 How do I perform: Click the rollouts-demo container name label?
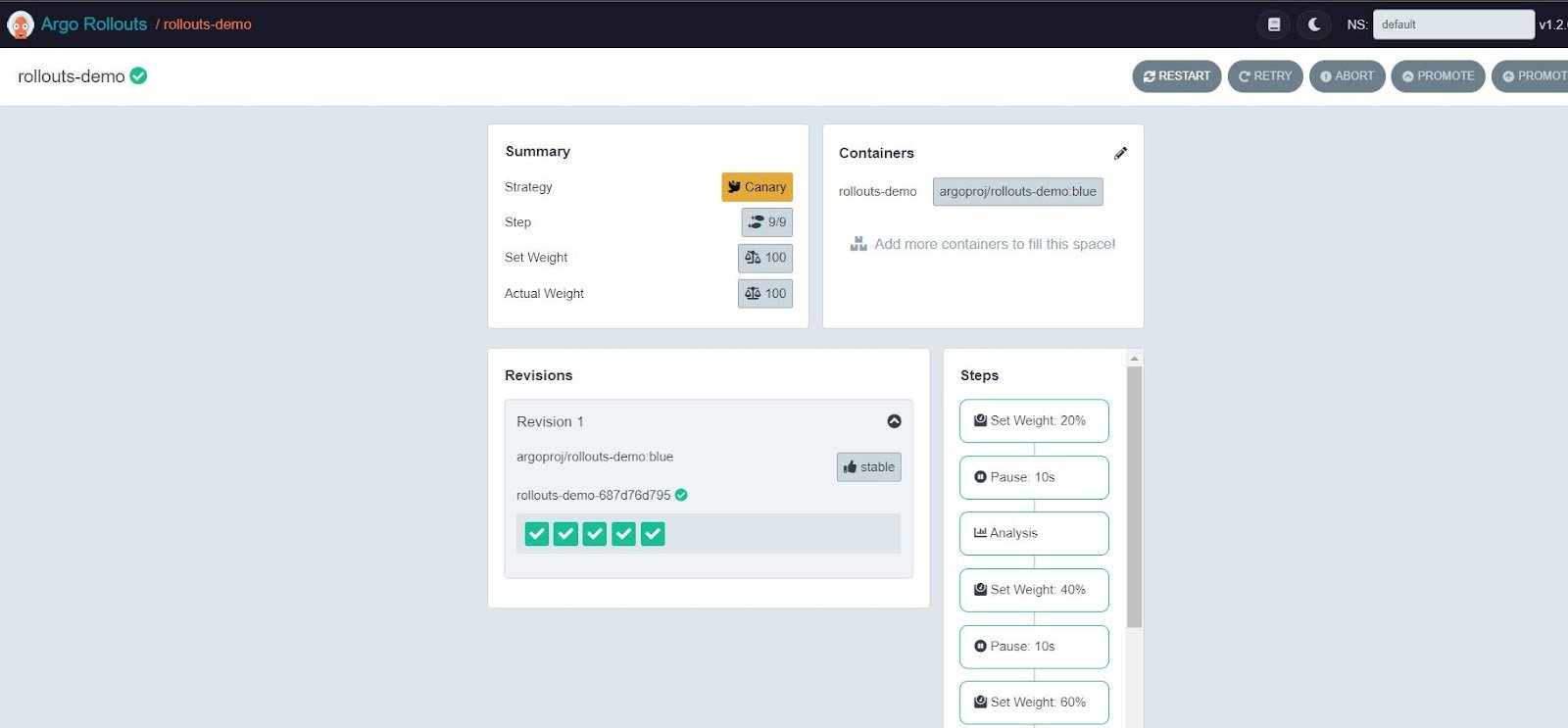(x=878, y=192)
